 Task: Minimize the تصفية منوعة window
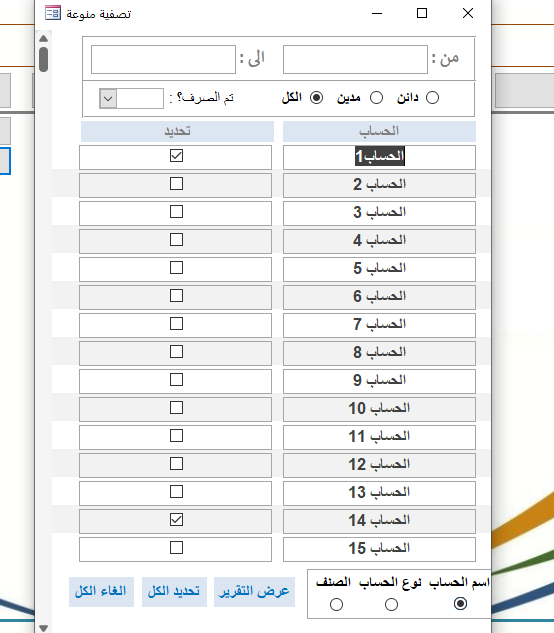377,13
